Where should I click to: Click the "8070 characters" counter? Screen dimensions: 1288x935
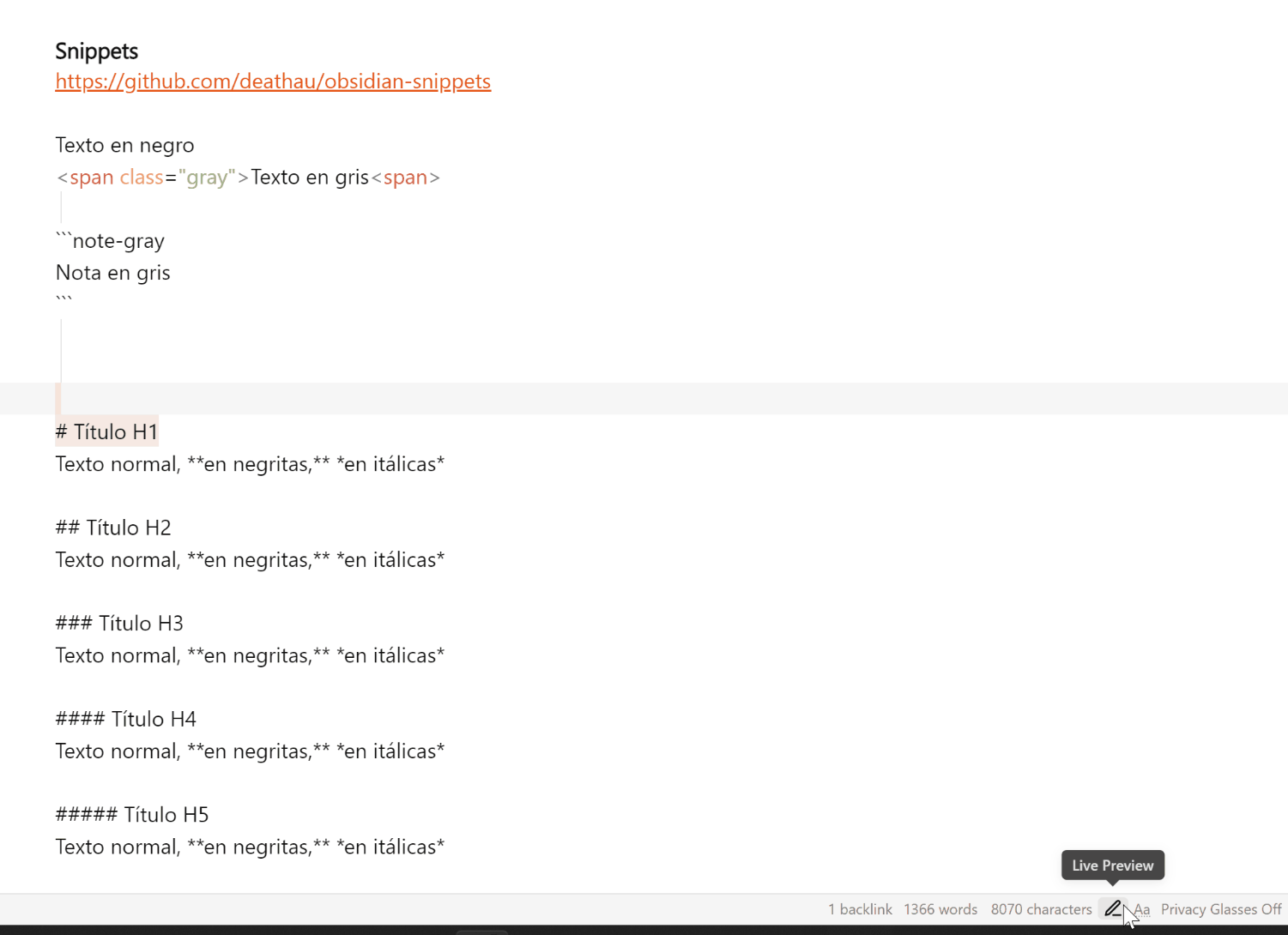coord(1041,908)
